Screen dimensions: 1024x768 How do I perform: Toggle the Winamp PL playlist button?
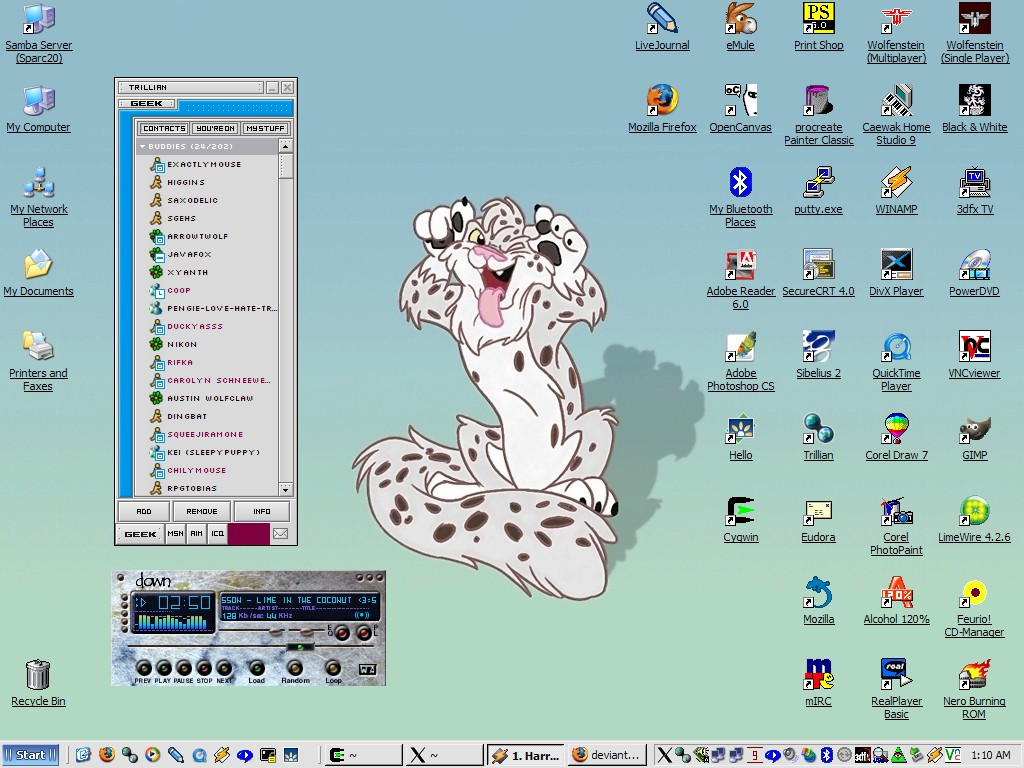[x=364, y=633]
